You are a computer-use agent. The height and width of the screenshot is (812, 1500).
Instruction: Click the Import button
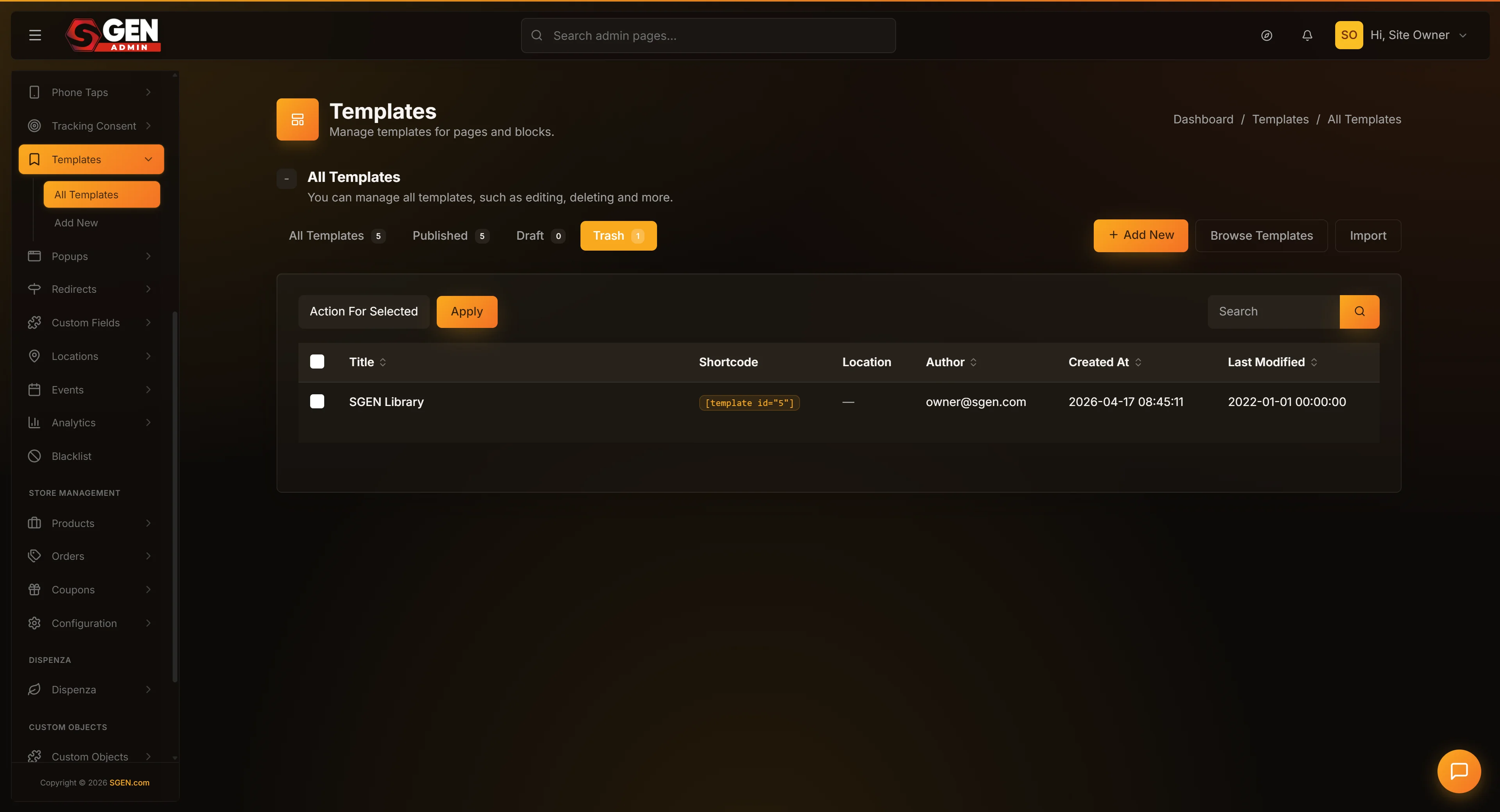(x=1368, y=236)
